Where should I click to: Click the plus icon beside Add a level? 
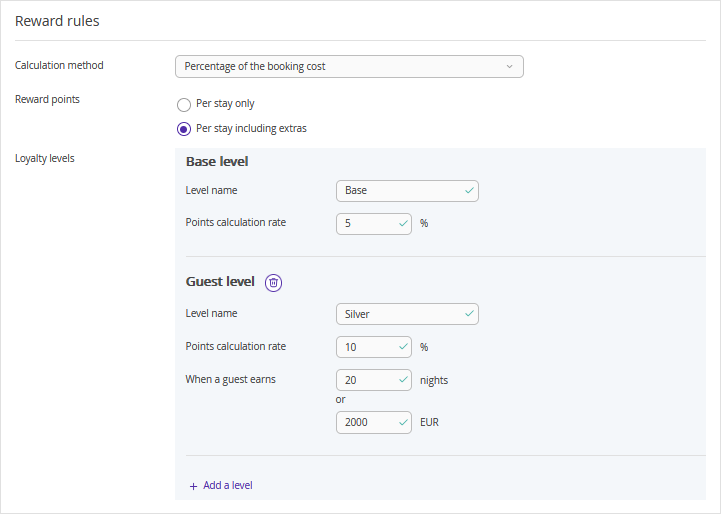click(x=194, y=486)
